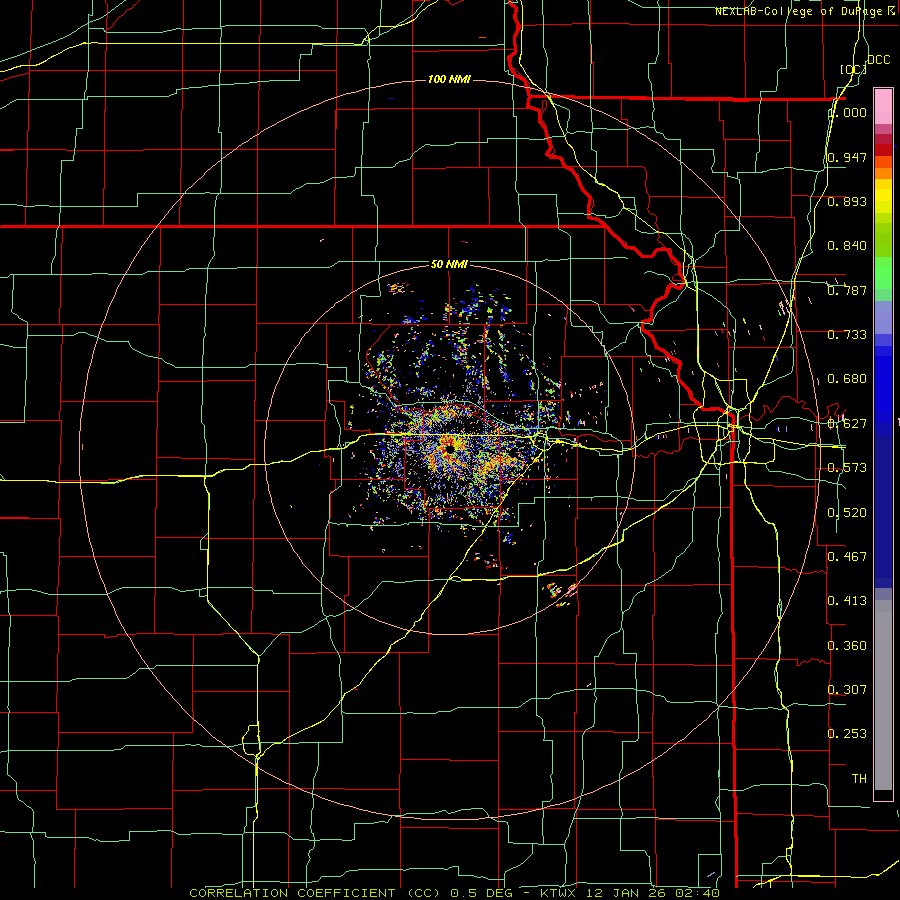Click the 0.573 value on the scale
This screenshot has width=900, height=900.
847,468
